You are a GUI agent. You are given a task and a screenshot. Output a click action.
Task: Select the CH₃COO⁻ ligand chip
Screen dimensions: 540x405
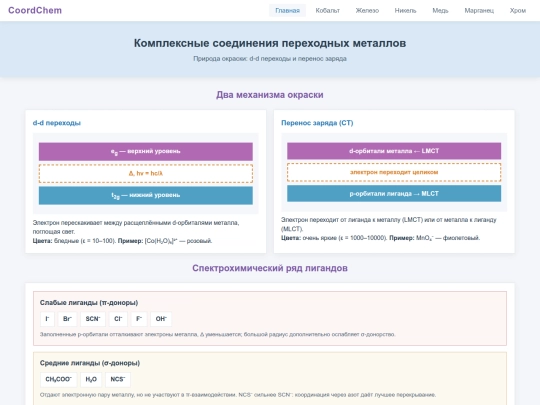tap(59, 379)
